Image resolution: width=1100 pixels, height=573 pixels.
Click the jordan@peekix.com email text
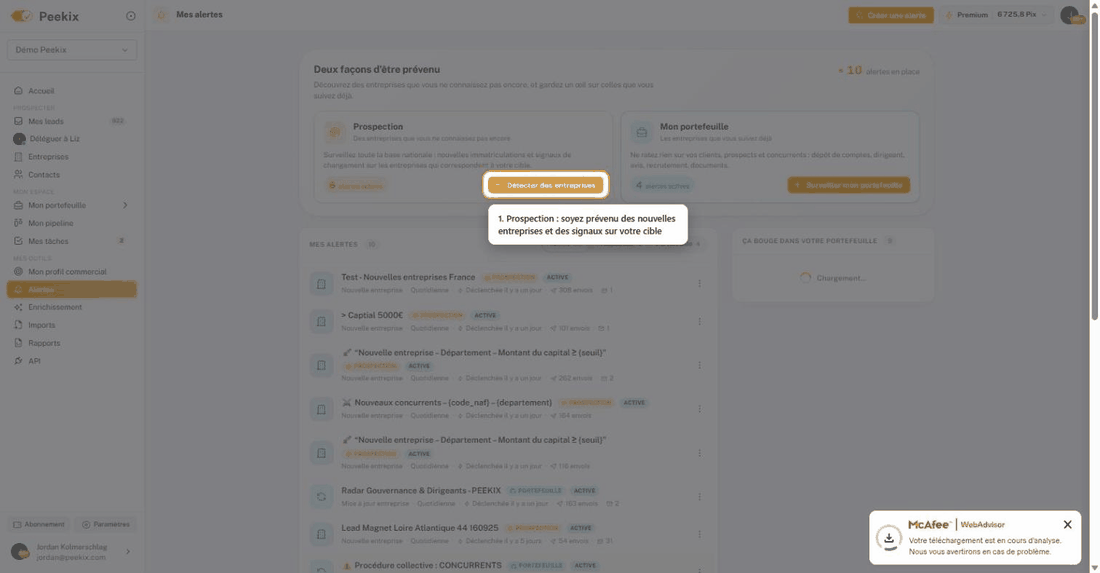click(x=71, y=557)
